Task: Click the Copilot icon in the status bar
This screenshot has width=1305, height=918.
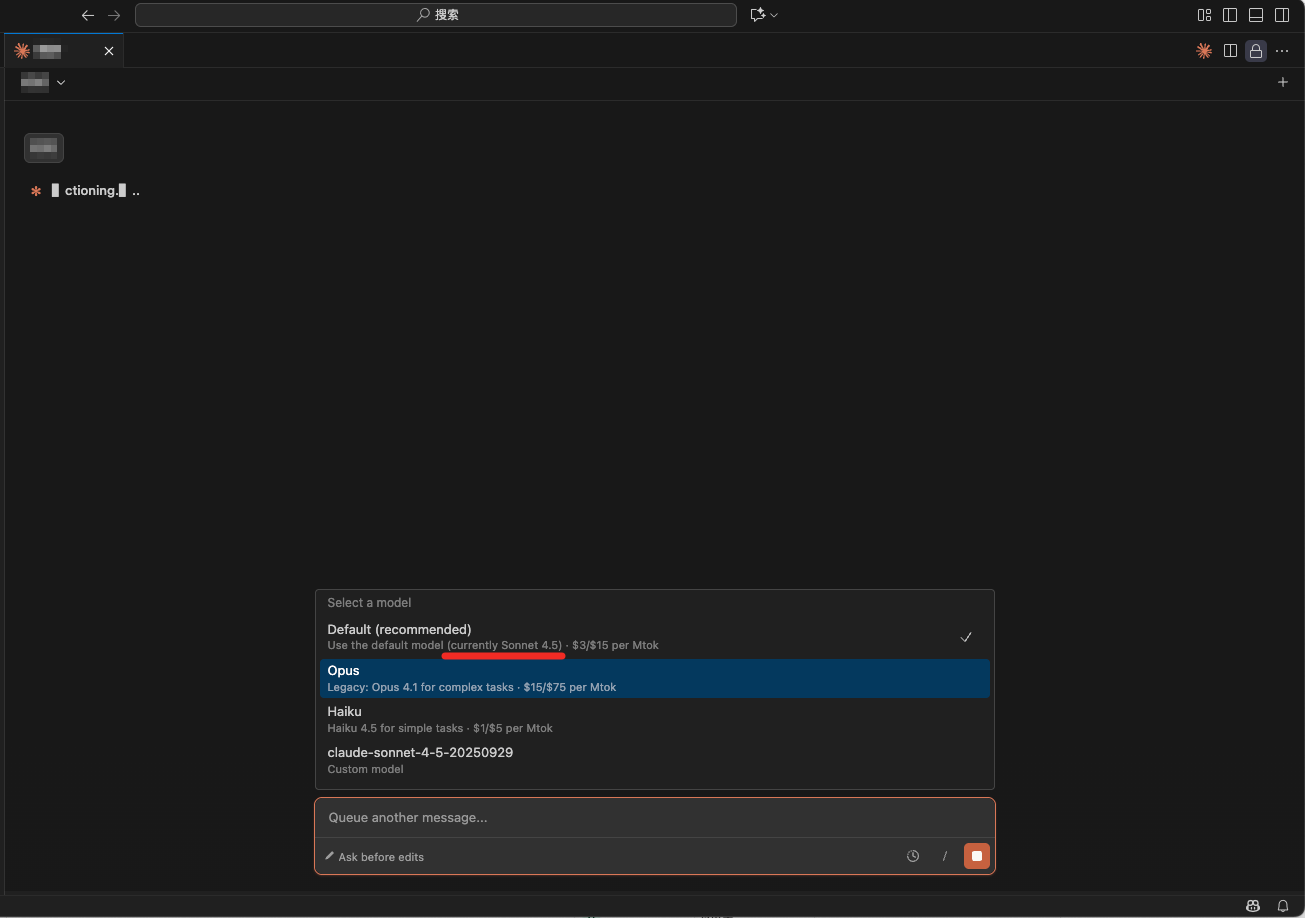Action: click(1253, 906)
